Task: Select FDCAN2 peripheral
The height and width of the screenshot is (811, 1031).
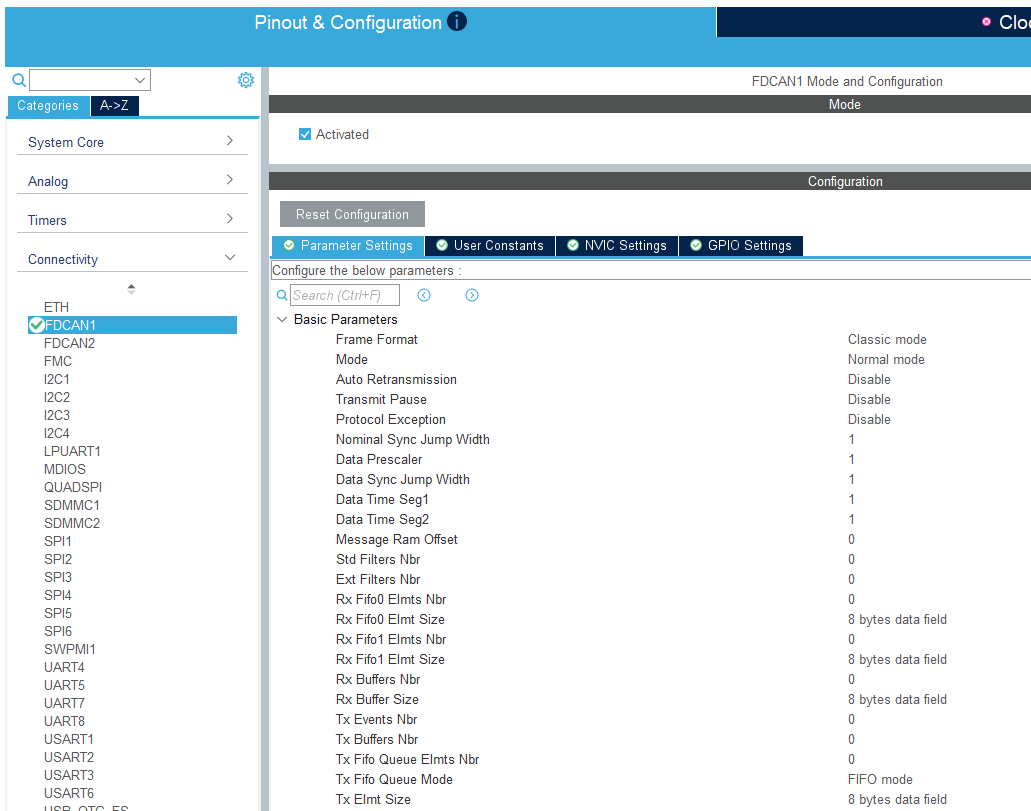Action: 70,343
